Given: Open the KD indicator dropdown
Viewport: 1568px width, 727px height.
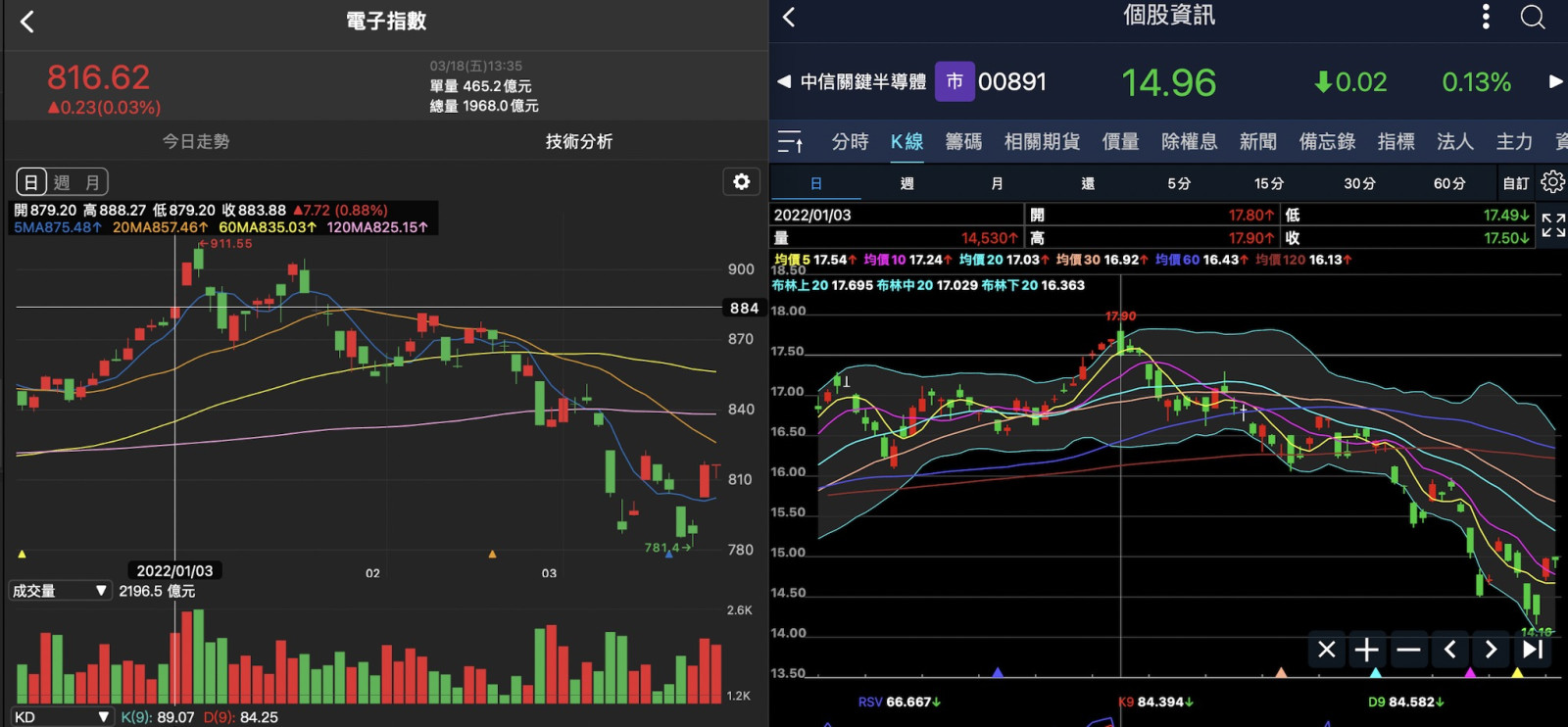Looking at the screenshot, I should click(x=59, y=717).
